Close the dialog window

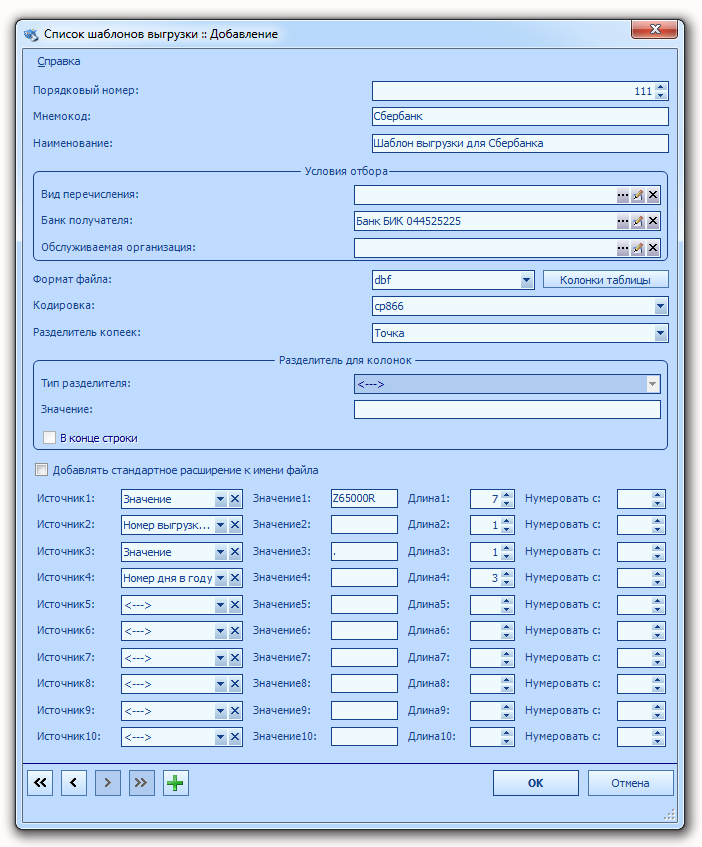[654, 30]
